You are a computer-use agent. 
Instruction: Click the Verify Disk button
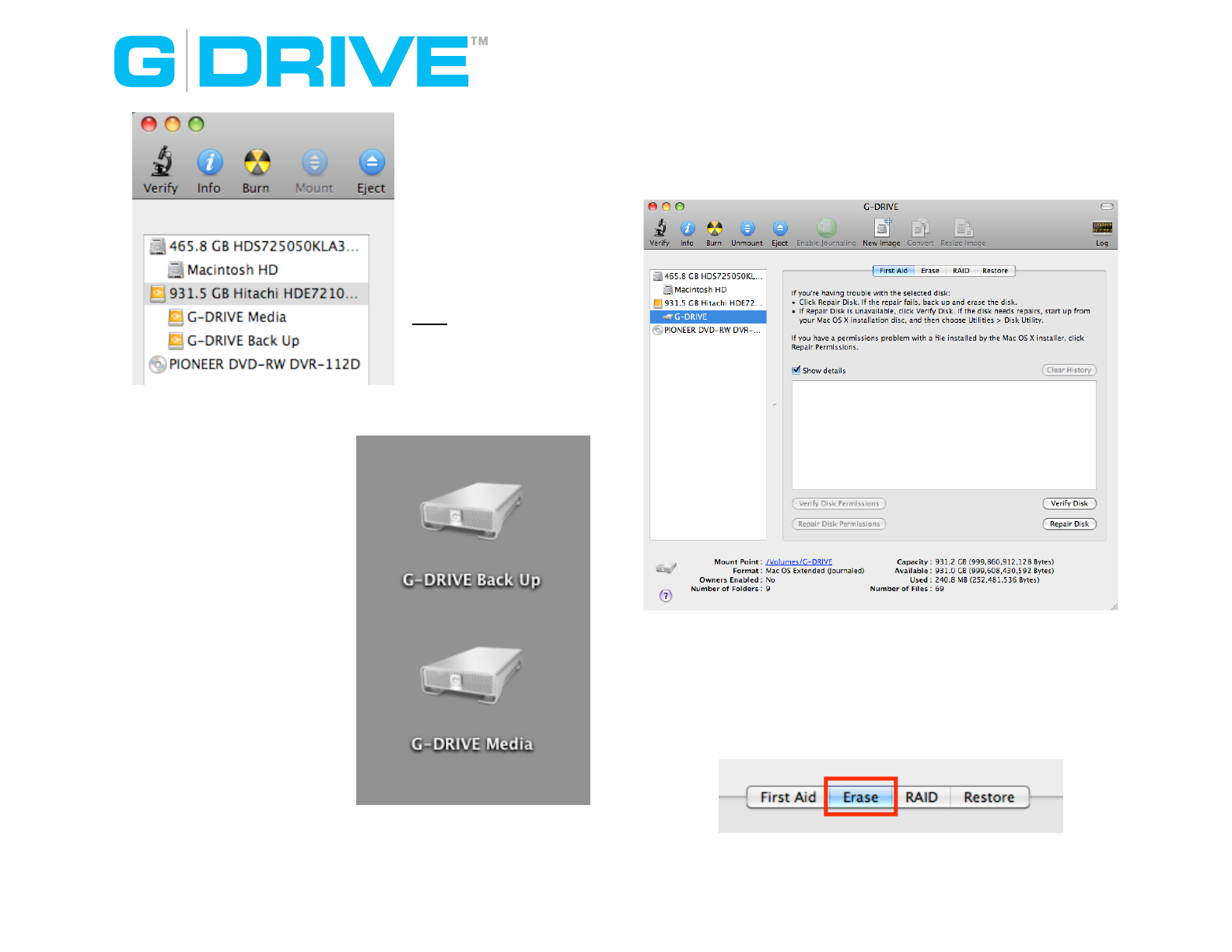(x=1069, y=503)
